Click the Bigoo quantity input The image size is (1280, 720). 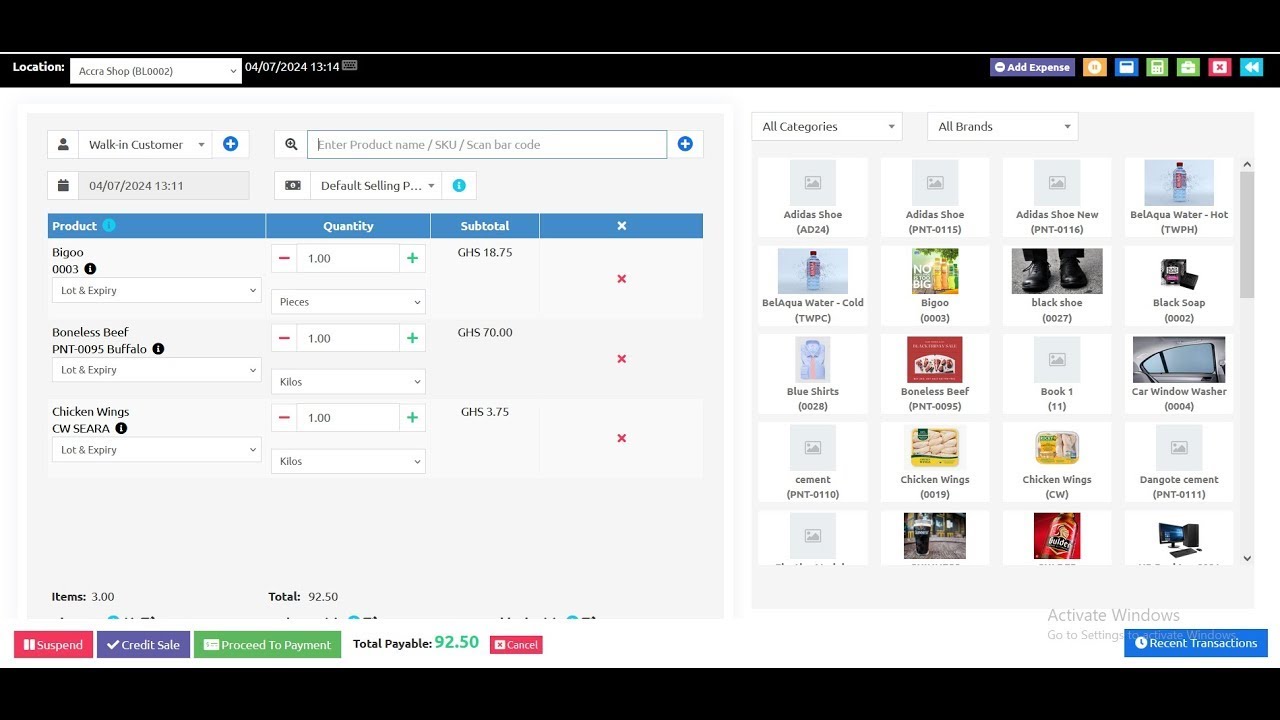(348, 258)
